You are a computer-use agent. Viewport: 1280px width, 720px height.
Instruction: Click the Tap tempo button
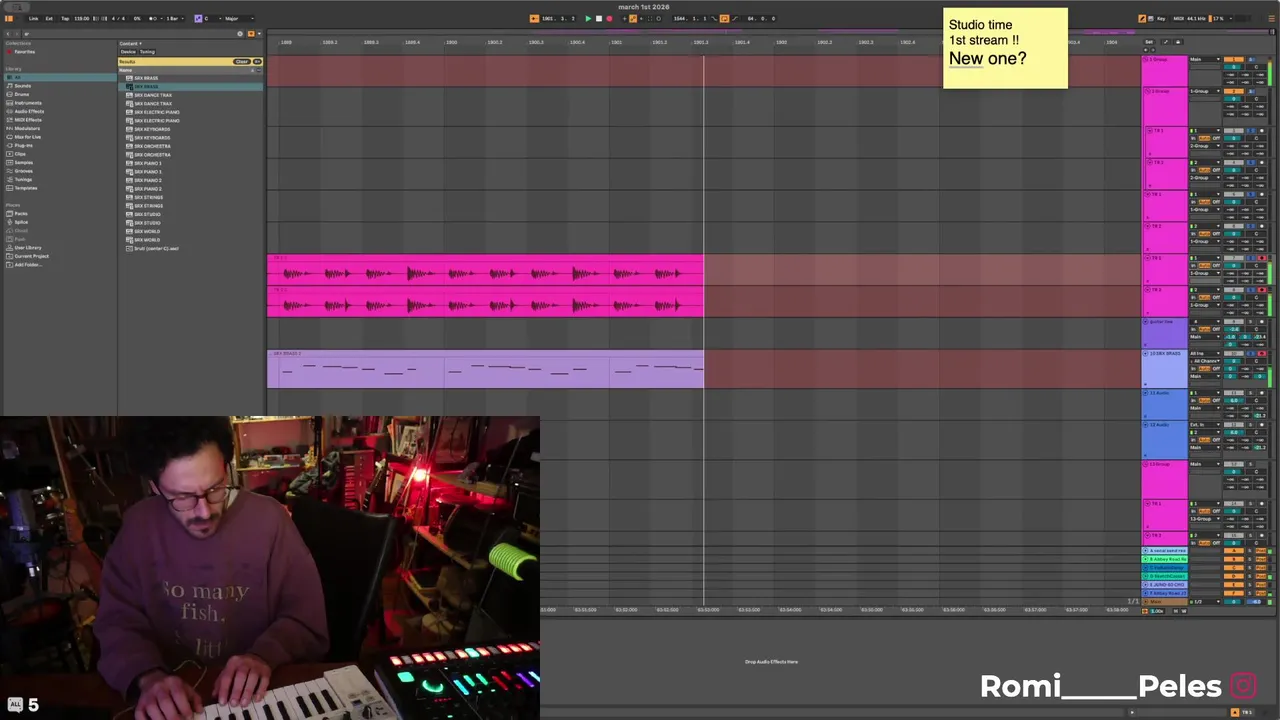point(65,18)
